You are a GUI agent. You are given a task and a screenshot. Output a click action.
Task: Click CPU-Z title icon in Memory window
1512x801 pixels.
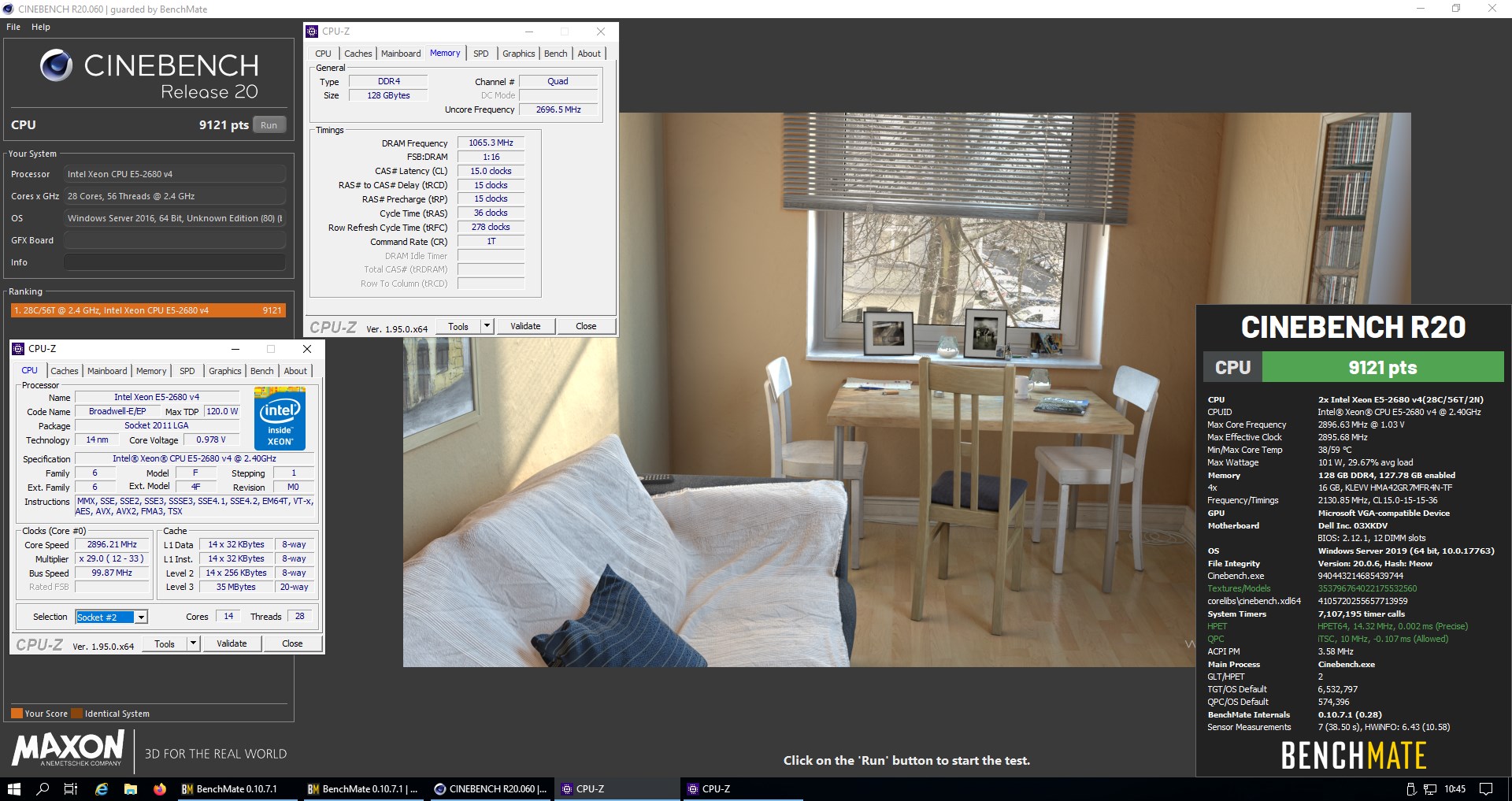(x=313, y=32)
